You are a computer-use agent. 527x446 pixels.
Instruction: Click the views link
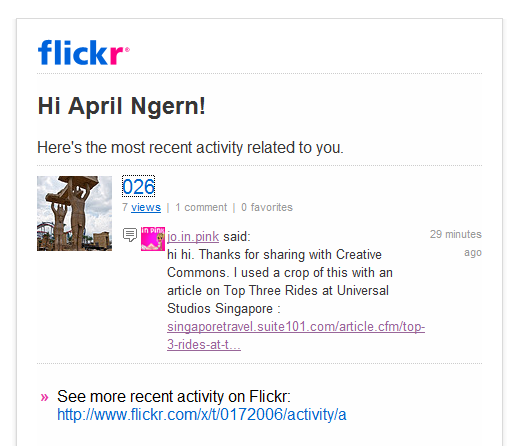(x=146, y=207)
